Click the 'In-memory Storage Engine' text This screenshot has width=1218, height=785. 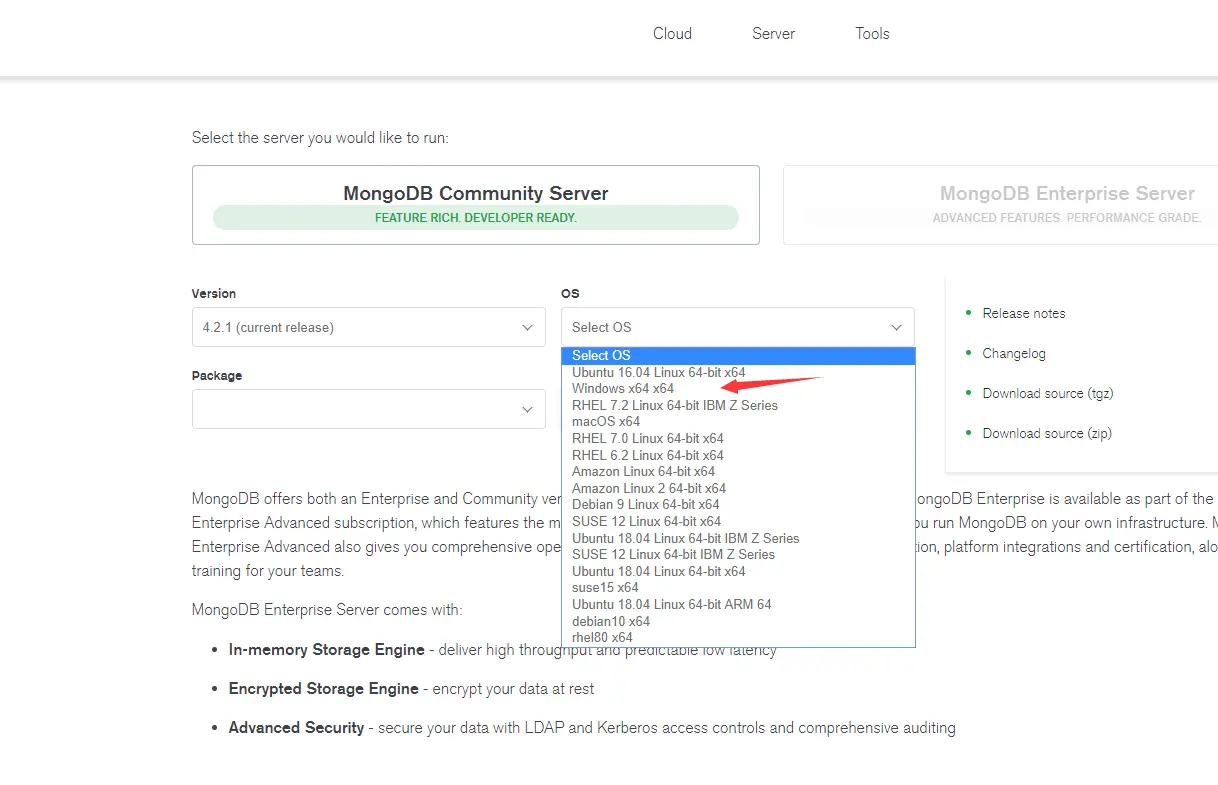[327, 650]
